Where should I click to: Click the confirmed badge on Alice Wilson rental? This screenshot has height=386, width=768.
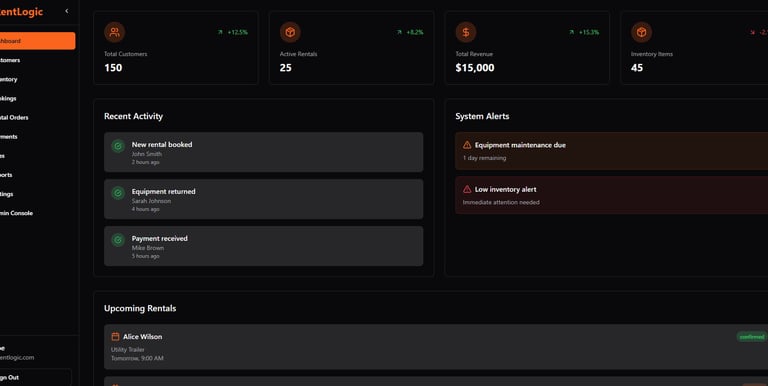point(752,337)
